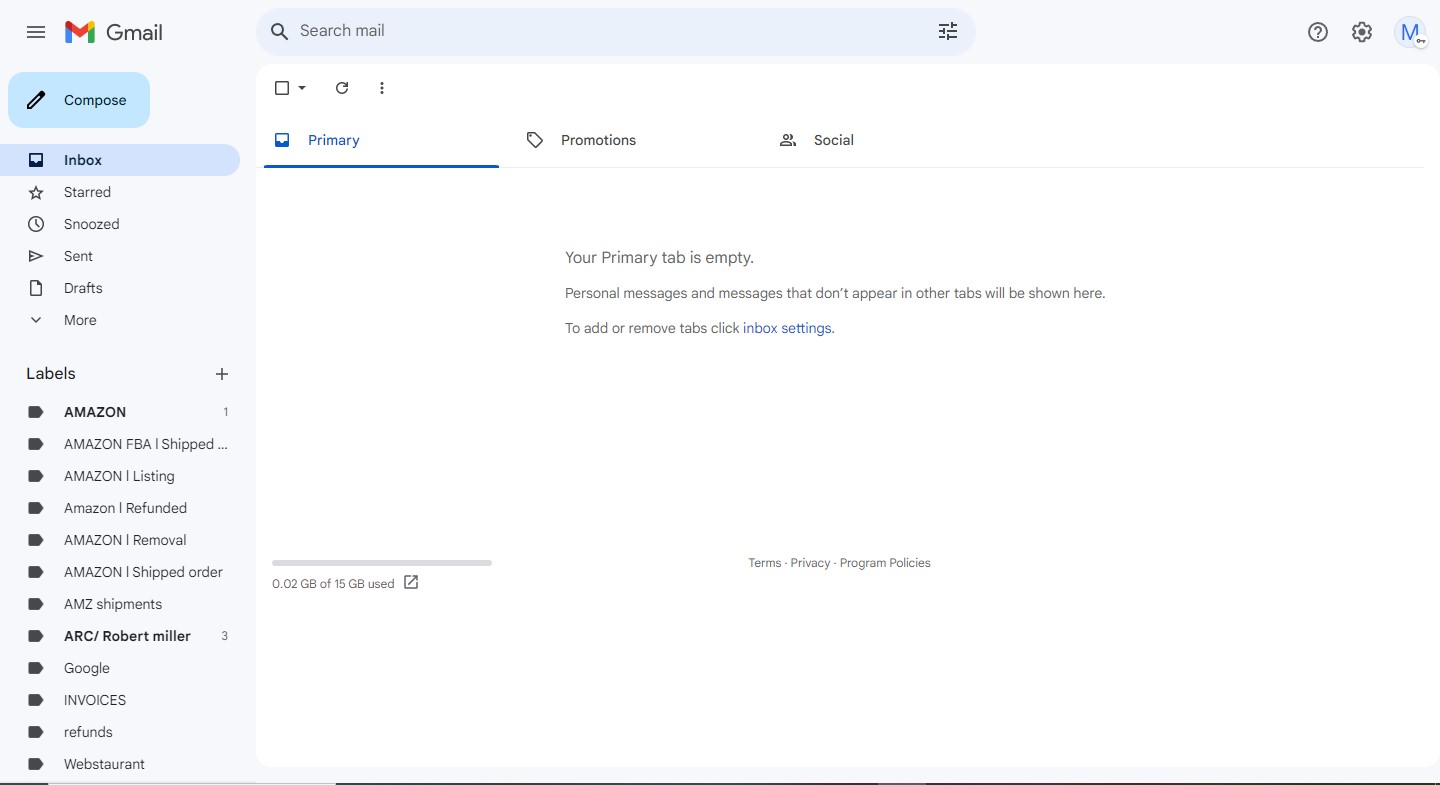Open the Webstaurant label
The width and height of the screenshot is (1440, 785).
coord(120,764)
